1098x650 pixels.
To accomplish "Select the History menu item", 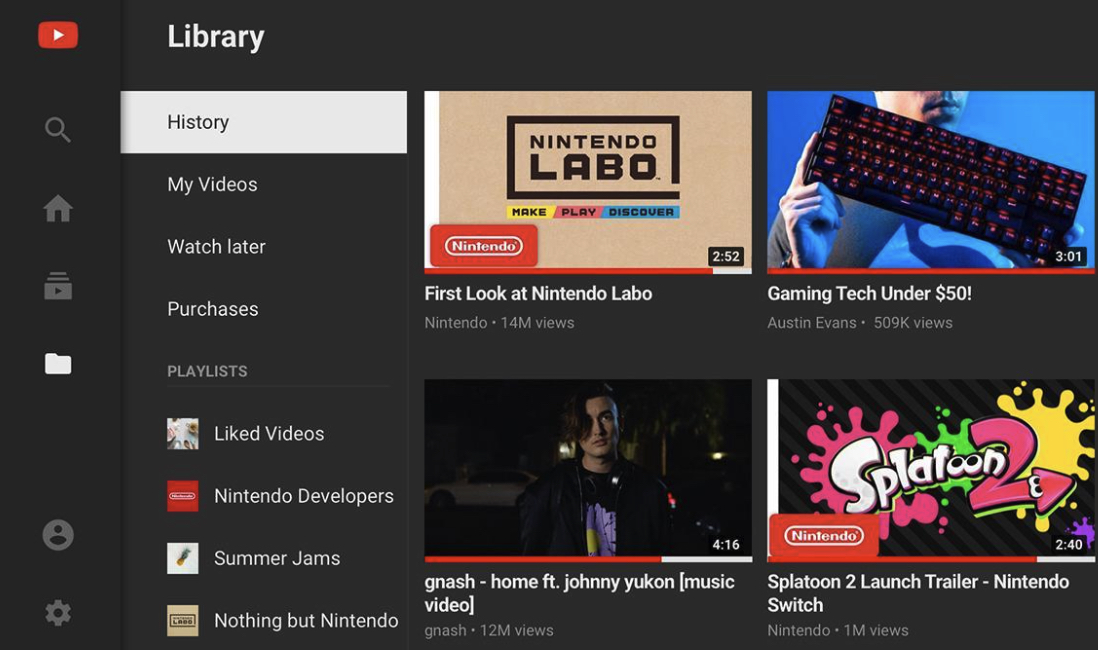I will point(263,122).
